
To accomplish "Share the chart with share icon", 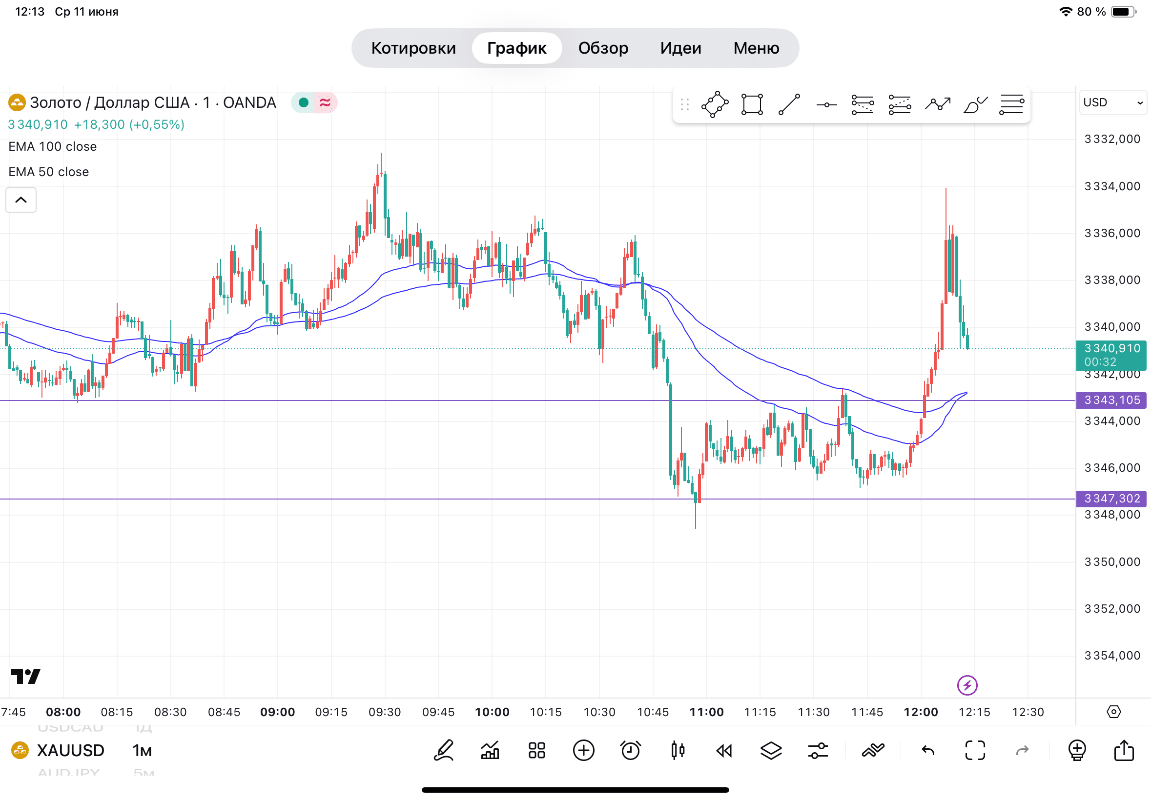I will point(1124,750).
